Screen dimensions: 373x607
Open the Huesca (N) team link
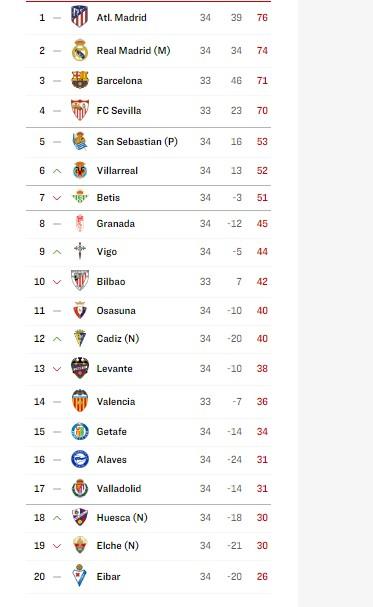(122, 518)
